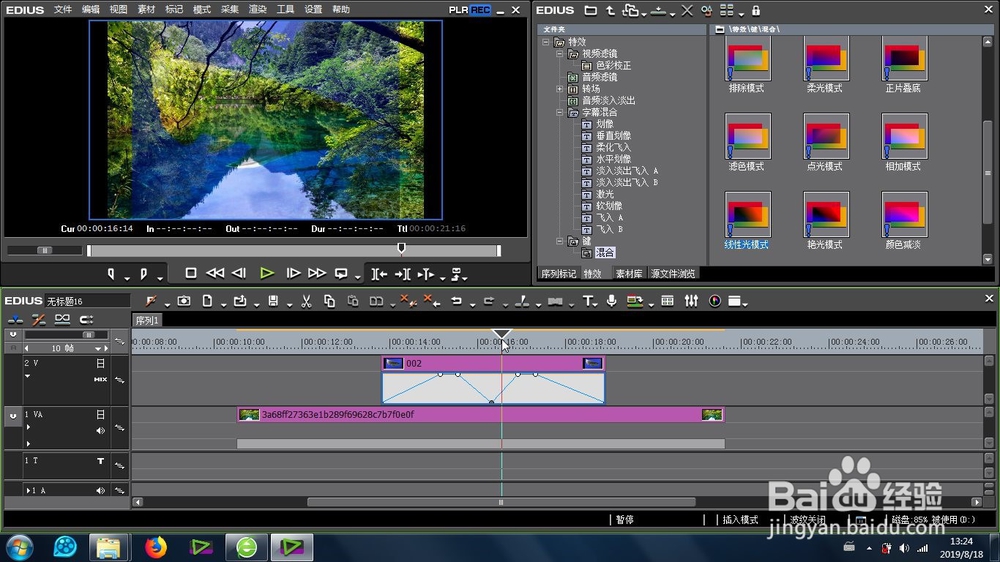This screenshot has height=562, width=1000.
Task: Open the 渲染 menu
Action: pos(257,10)
